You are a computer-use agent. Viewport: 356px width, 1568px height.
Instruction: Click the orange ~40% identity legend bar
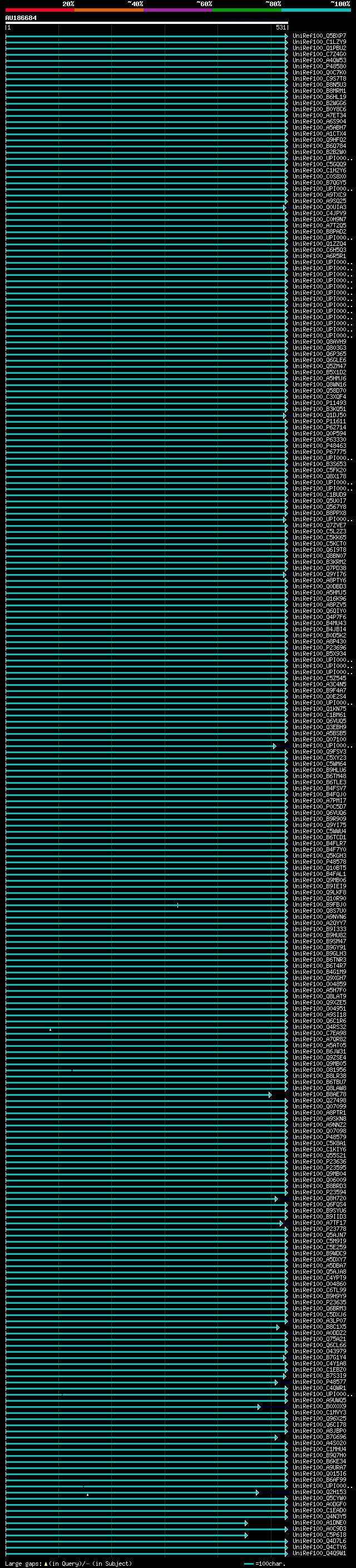pos(109,10)
